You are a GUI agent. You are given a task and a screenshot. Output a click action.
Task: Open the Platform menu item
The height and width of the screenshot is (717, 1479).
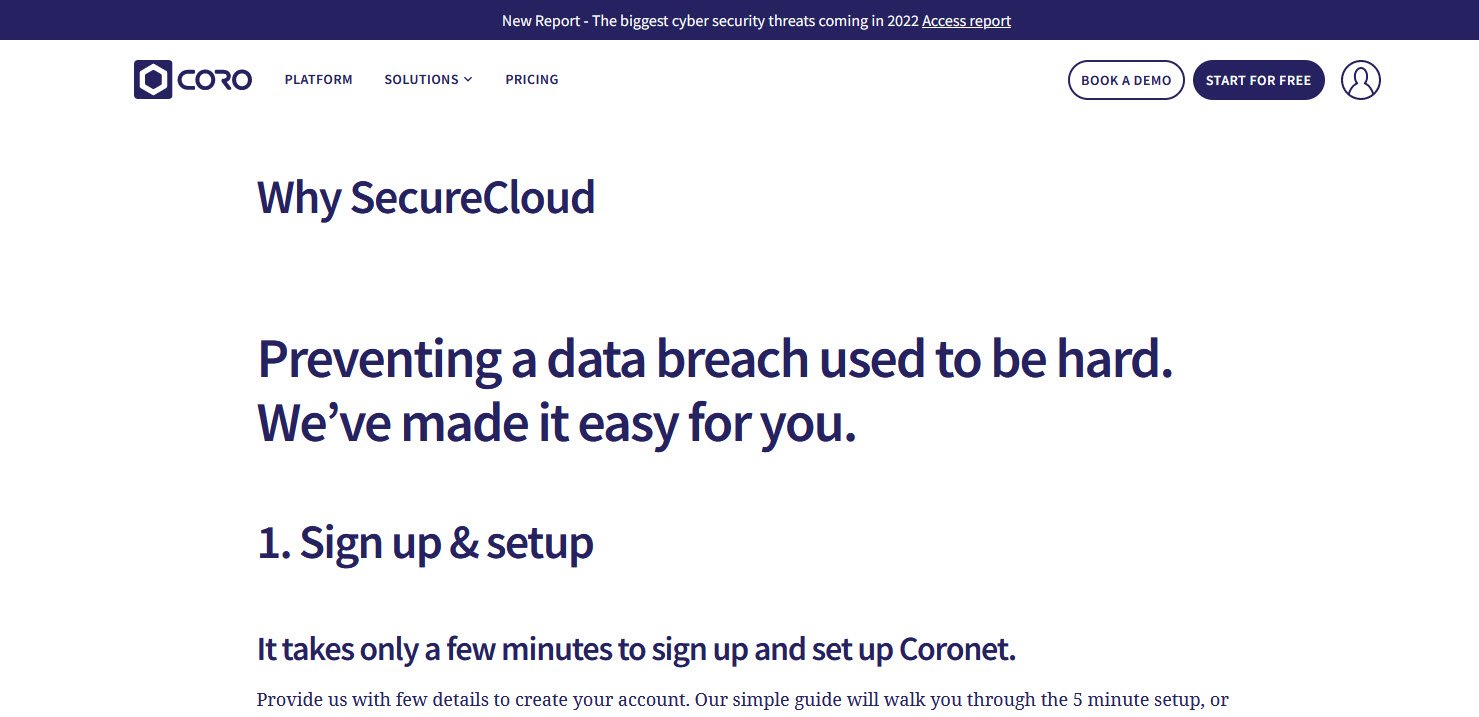click(318, 80)
